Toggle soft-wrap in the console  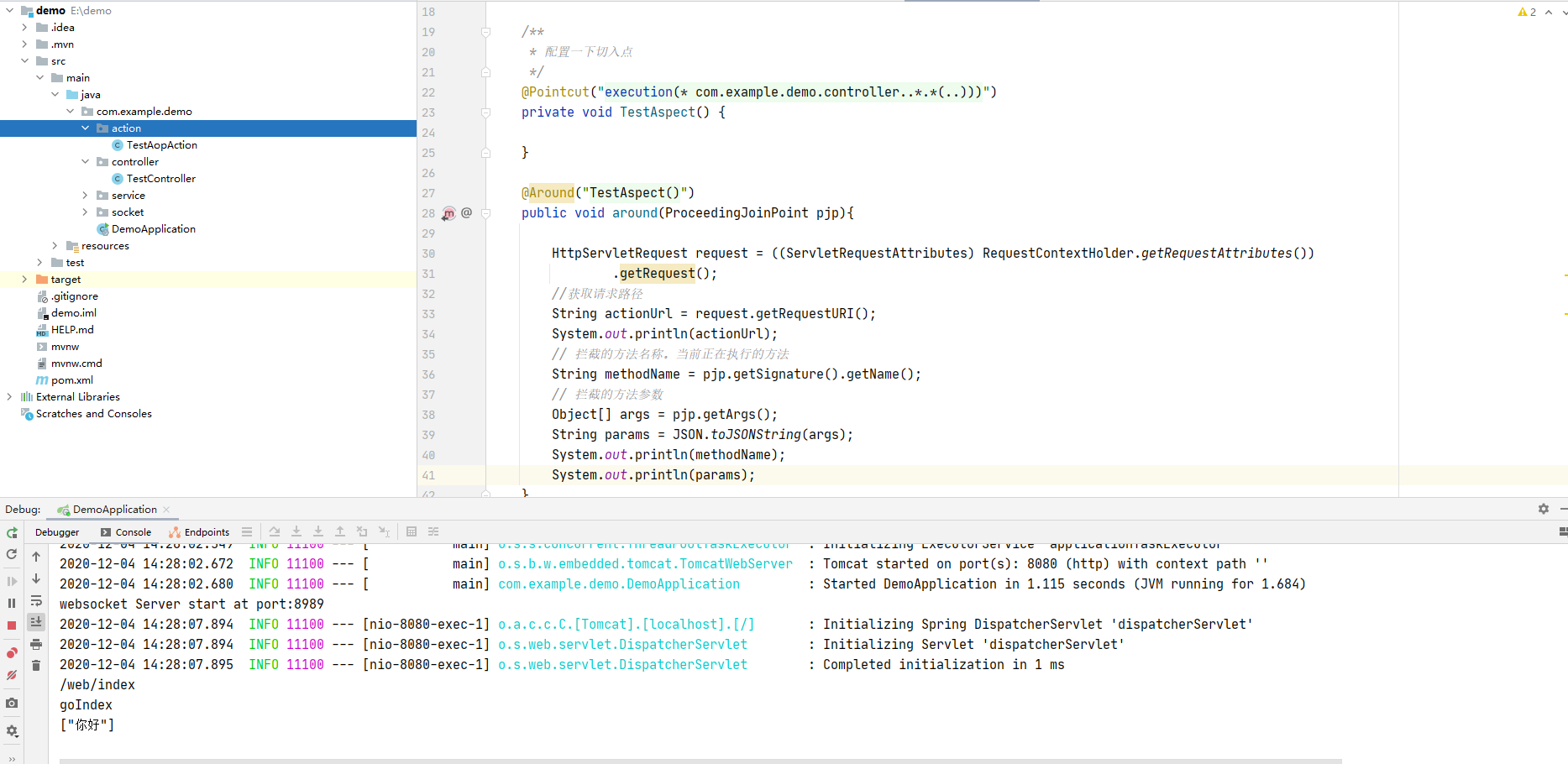click(x=36, y=600)
